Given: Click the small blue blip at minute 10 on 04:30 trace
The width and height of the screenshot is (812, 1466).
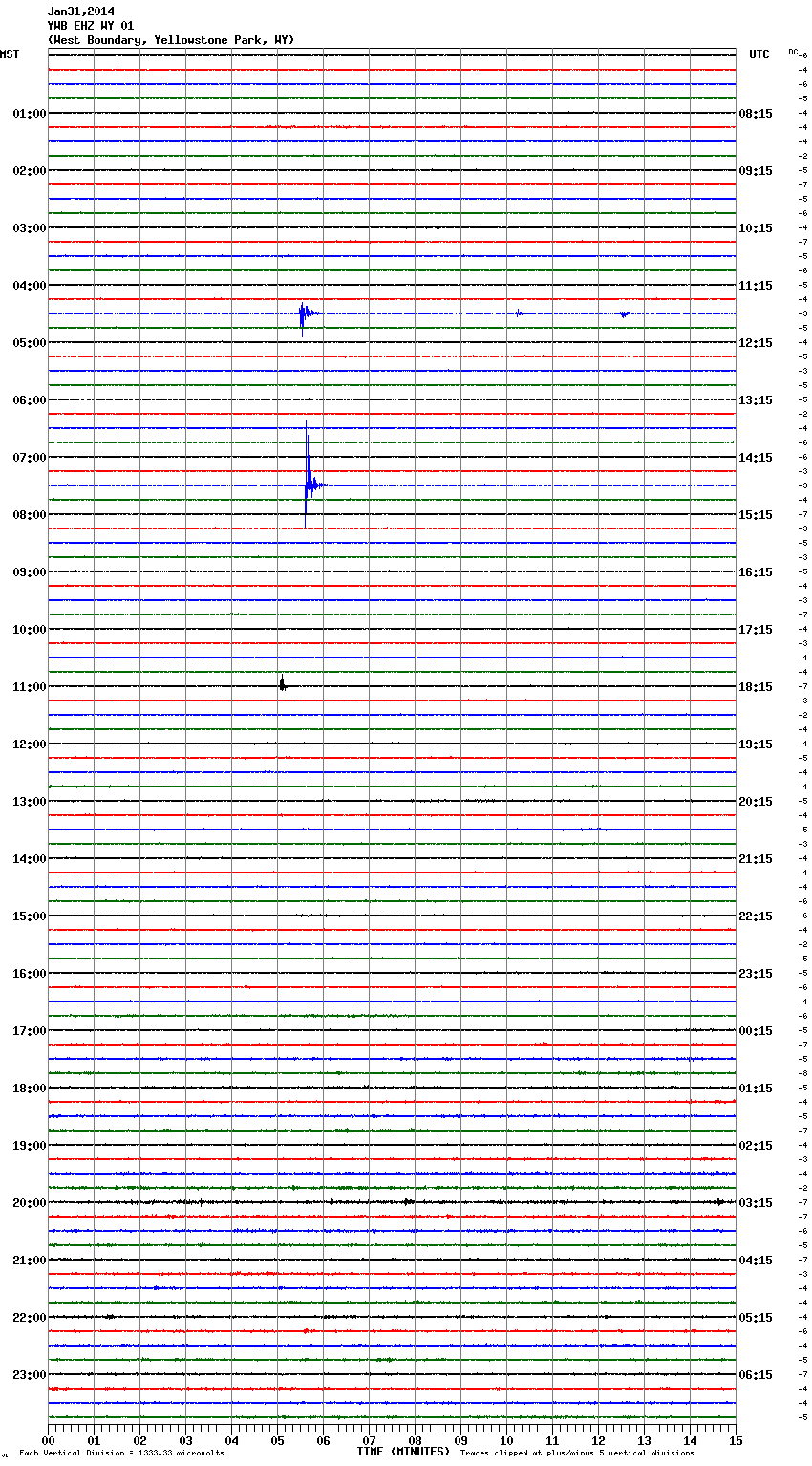Looking at the screenshot, I should 518,313.
